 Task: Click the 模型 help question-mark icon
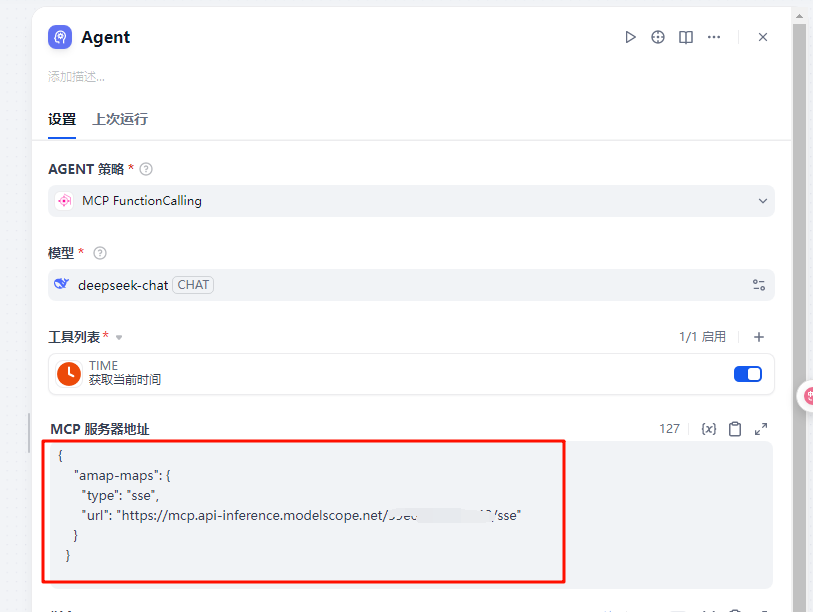pos(99,253)
